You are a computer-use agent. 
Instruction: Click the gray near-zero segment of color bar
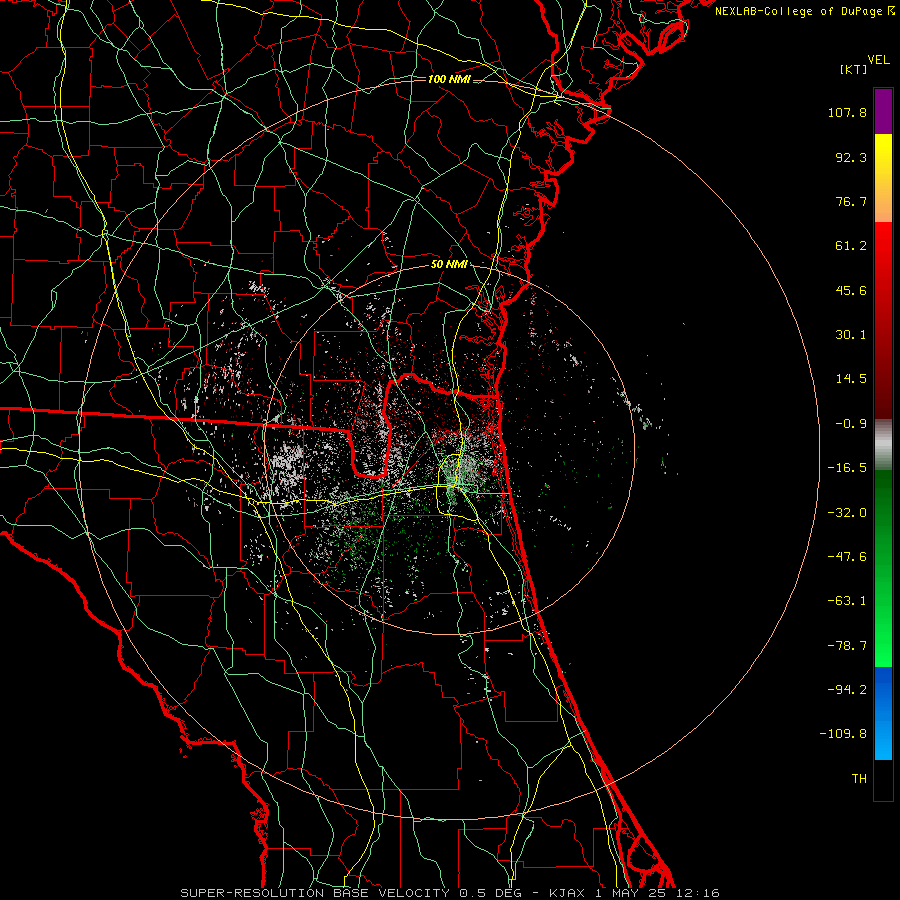[x=883, y=445]
